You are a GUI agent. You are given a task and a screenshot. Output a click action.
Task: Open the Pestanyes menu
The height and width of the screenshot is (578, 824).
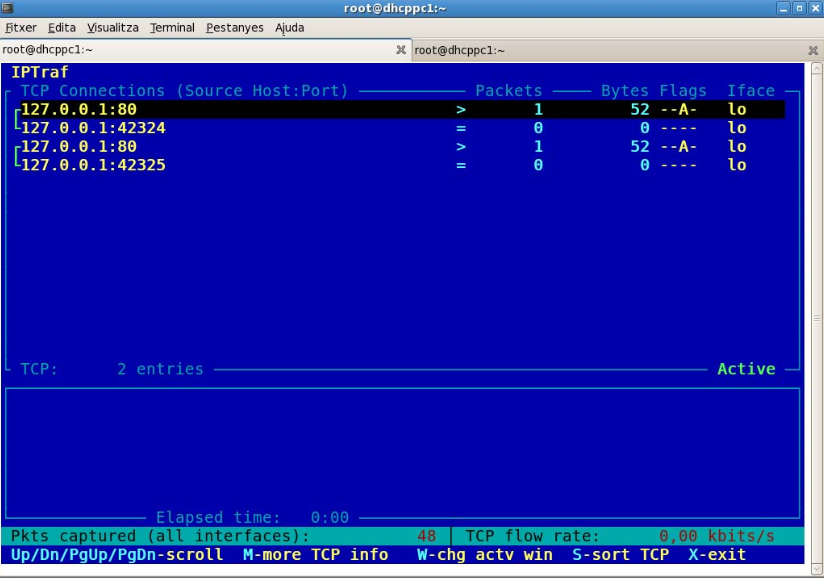(x=235, y=28)
